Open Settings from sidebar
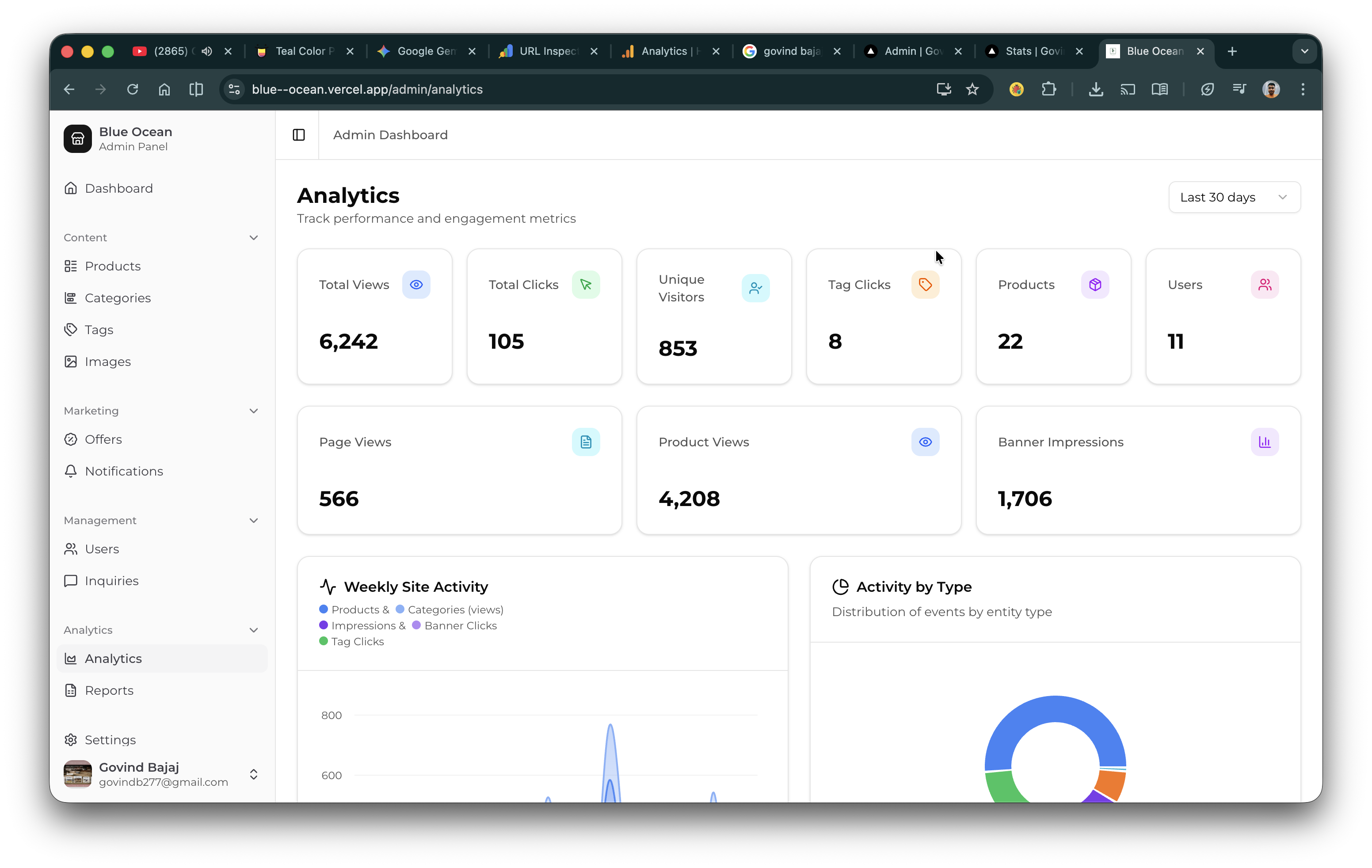The height and width of the screenshot is (868, 1372). [x=110, y=740]
